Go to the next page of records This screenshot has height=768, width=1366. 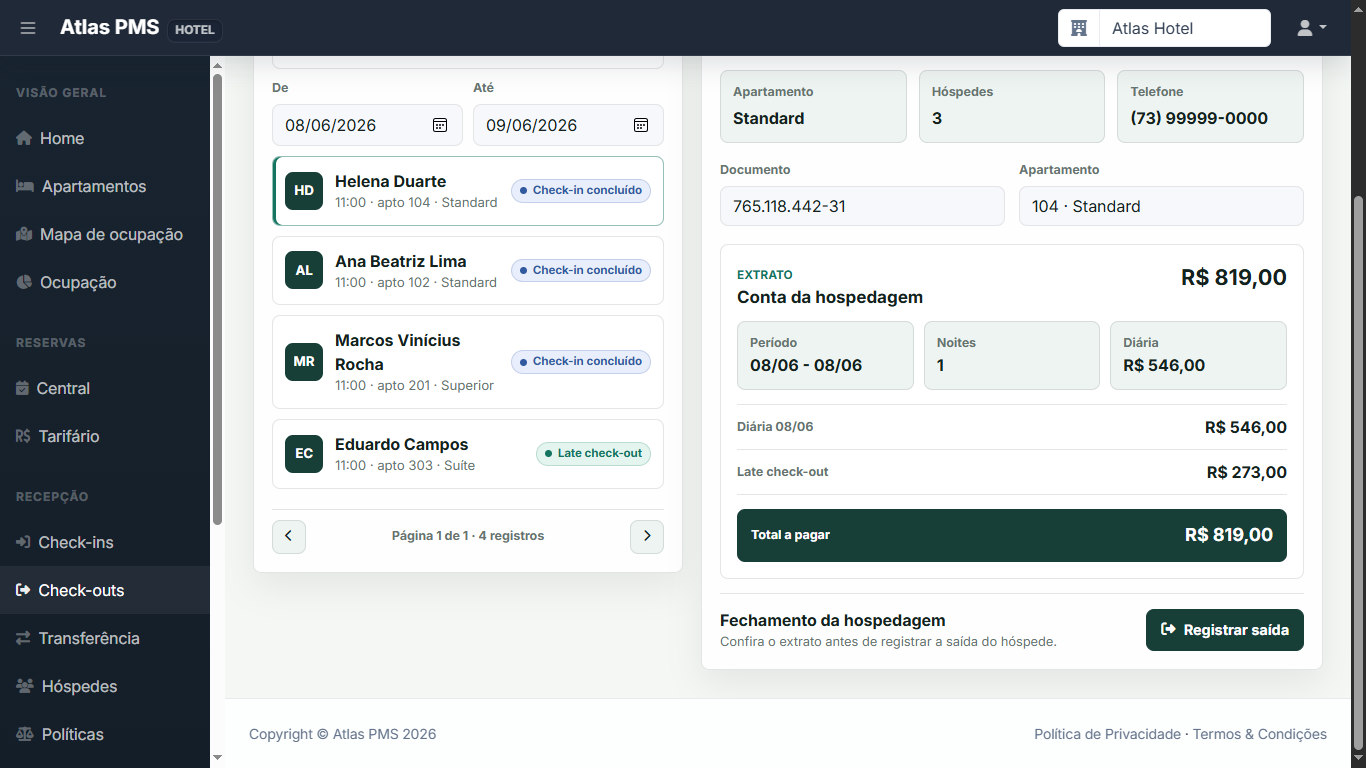647,536
